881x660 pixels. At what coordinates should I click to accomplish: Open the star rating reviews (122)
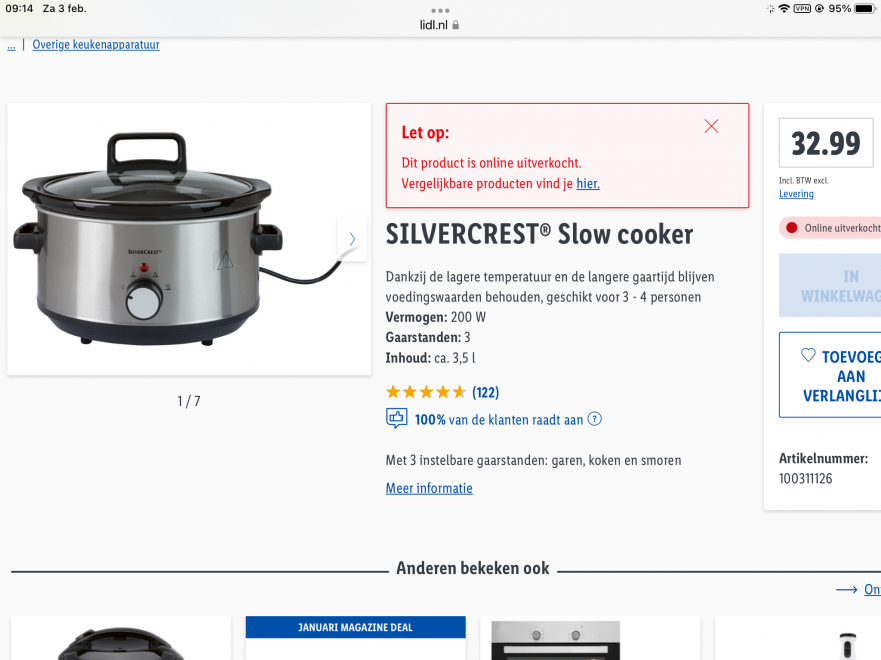pos(442,392)
